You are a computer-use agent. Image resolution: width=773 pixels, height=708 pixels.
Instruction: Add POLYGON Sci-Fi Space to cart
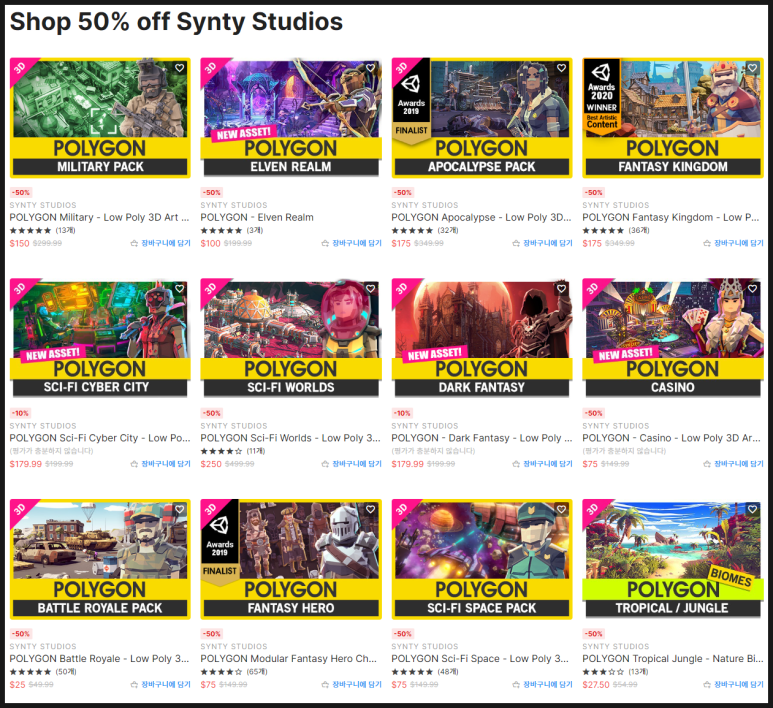click(x=542, y=684)
